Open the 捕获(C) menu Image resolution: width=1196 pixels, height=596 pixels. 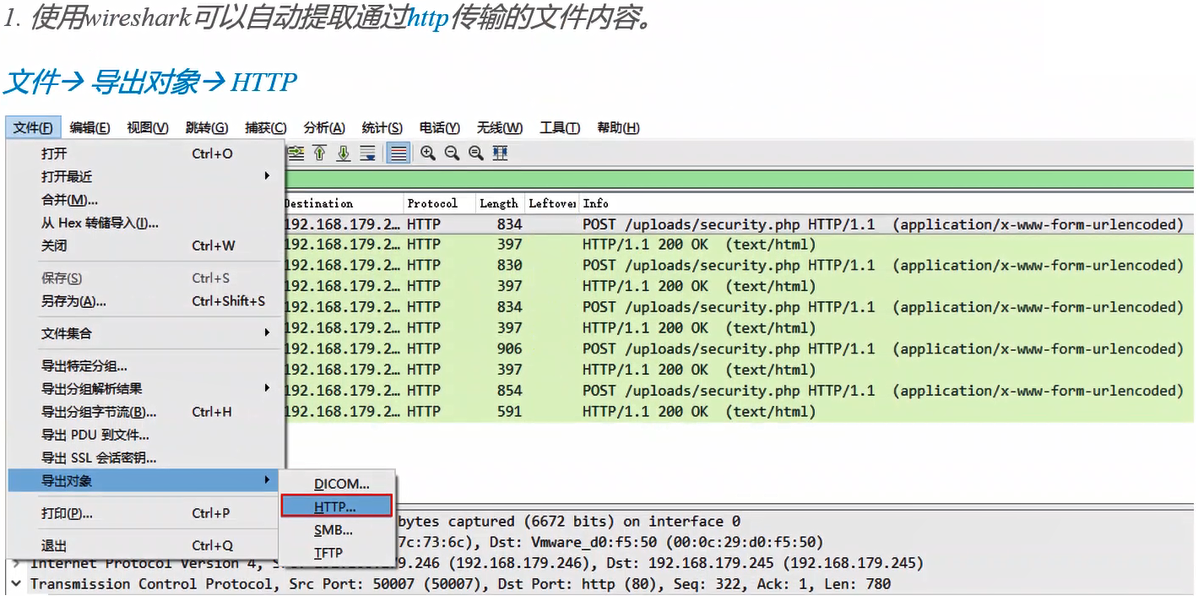(x=265, y=128)
